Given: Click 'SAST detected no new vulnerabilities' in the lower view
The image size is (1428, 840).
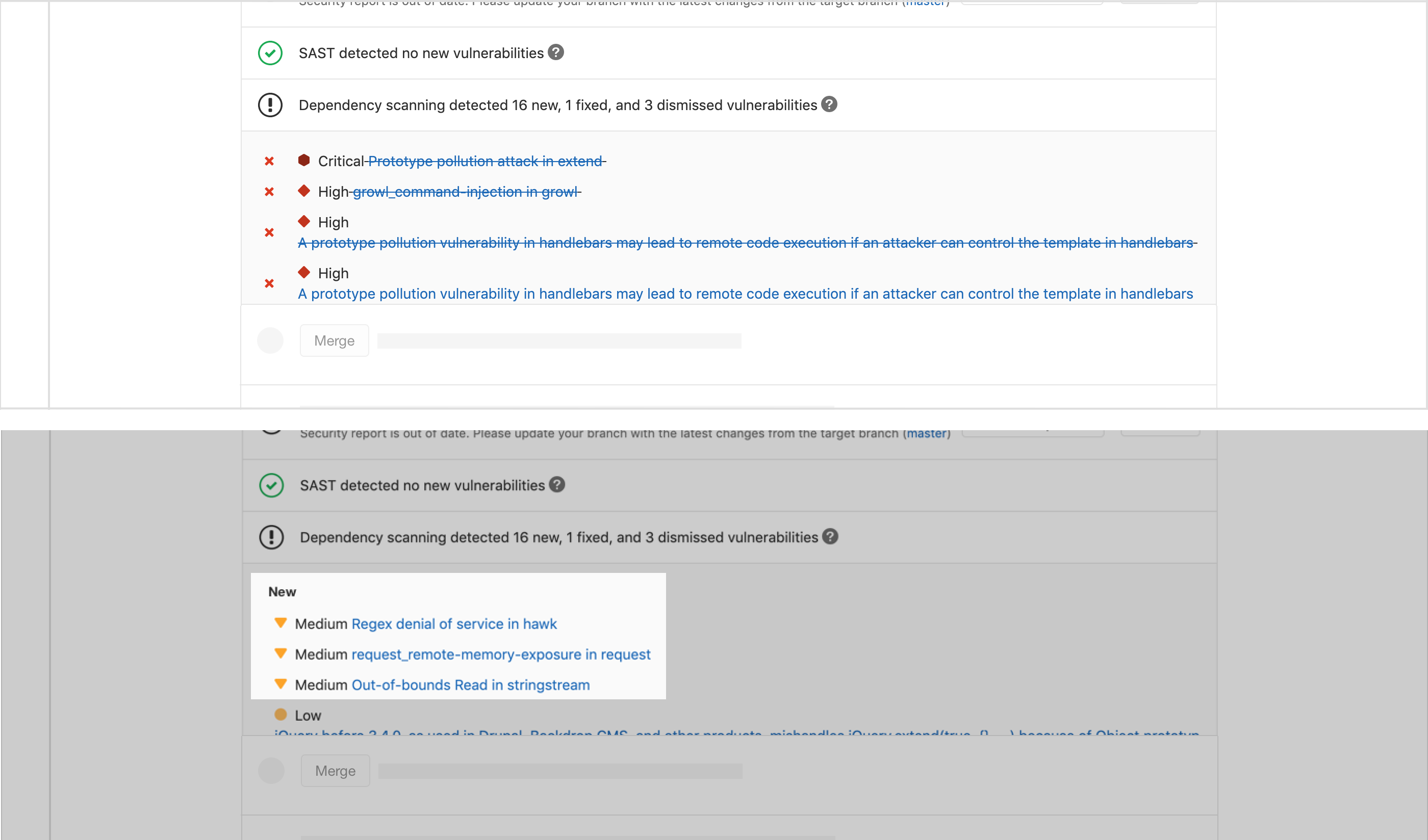Looking at the screenshot, I should click(x=422, y=485).
